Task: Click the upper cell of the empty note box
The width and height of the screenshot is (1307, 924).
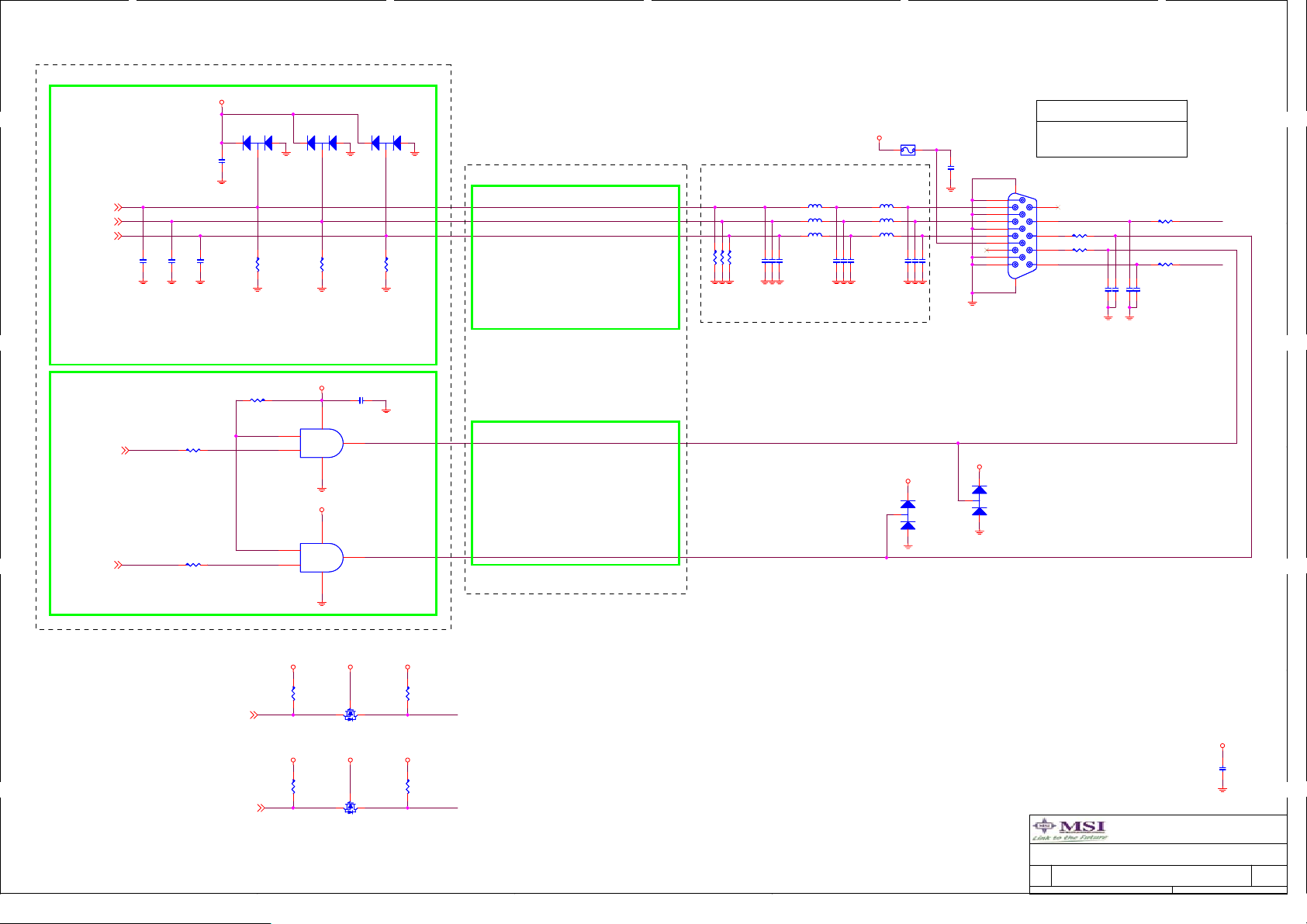Action: click(x=1112, y=111)
